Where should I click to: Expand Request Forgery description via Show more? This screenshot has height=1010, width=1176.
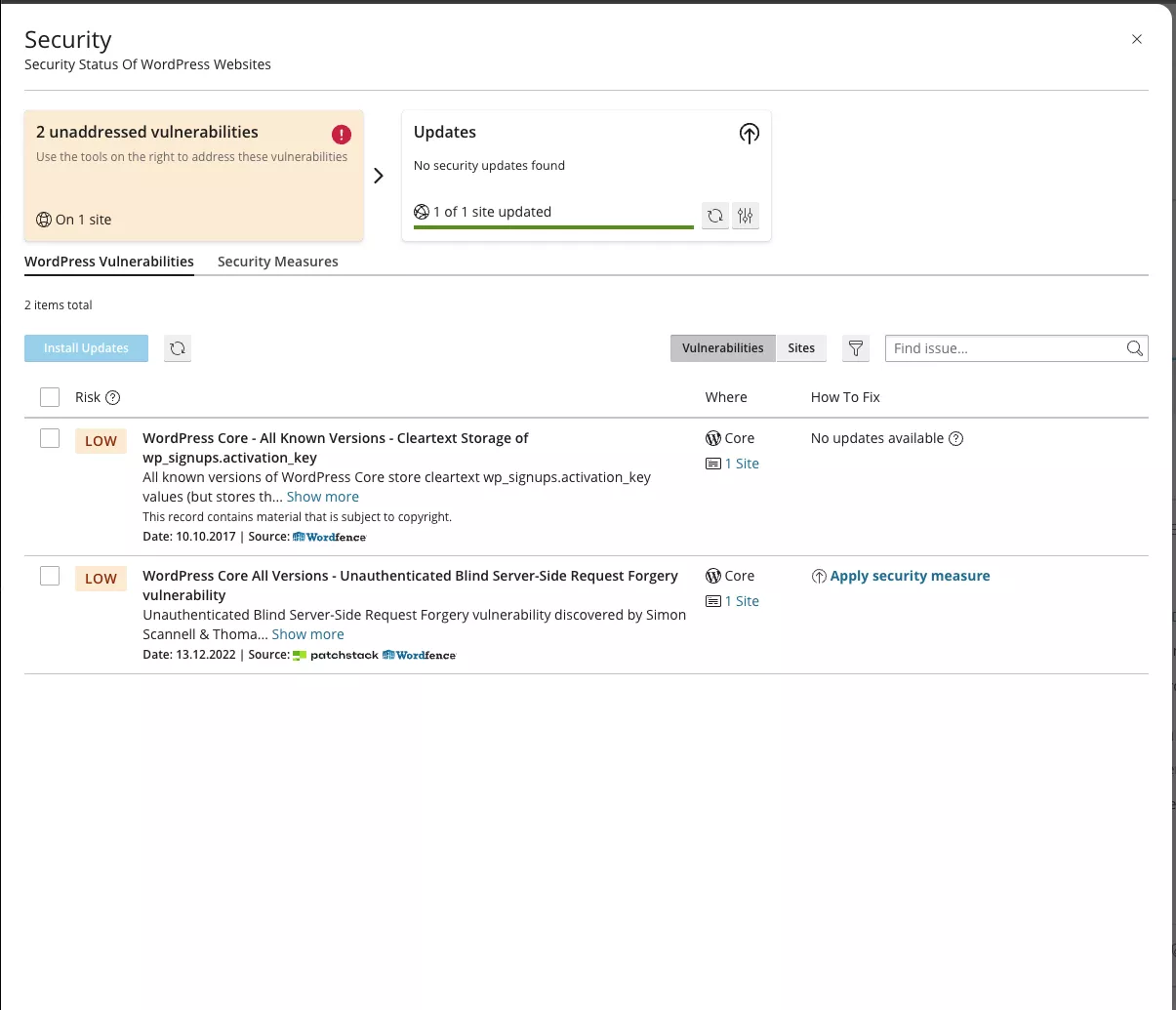307,634
